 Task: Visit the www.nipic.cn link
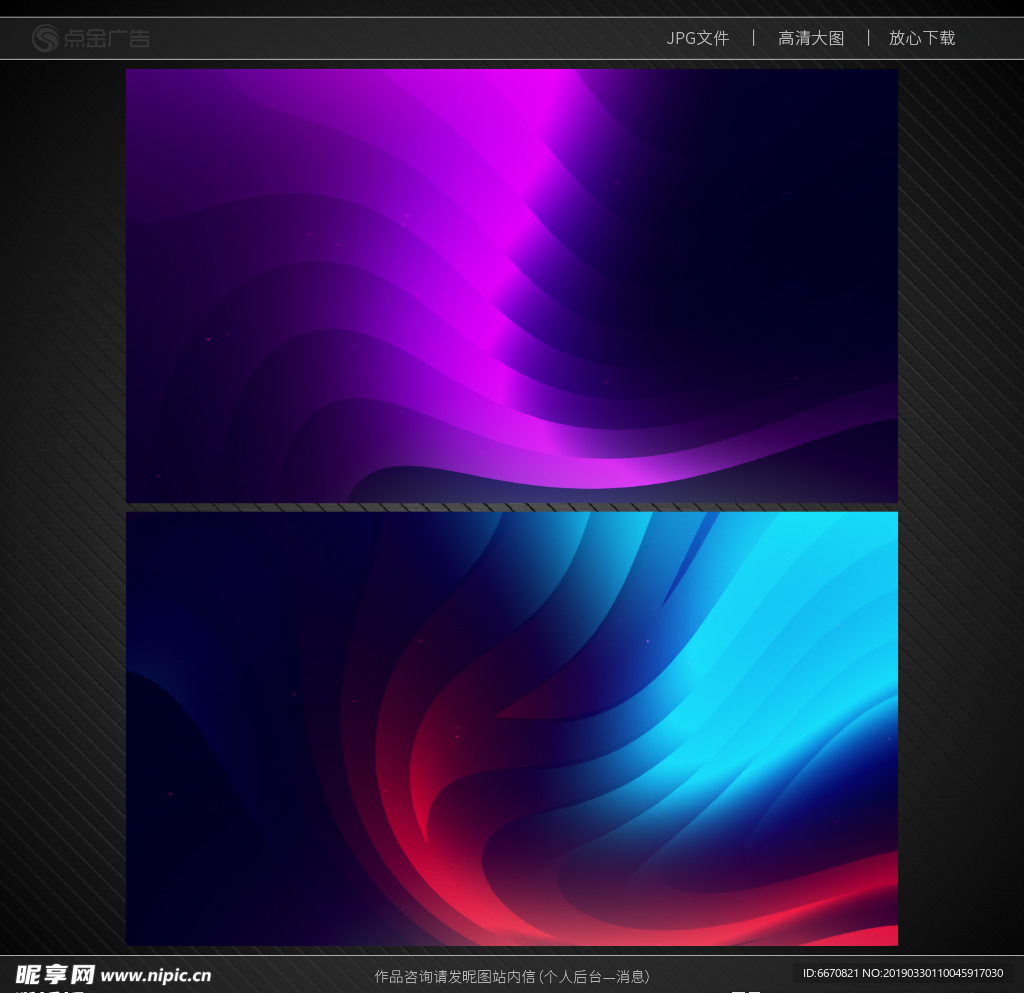click(x=156, y=975)
